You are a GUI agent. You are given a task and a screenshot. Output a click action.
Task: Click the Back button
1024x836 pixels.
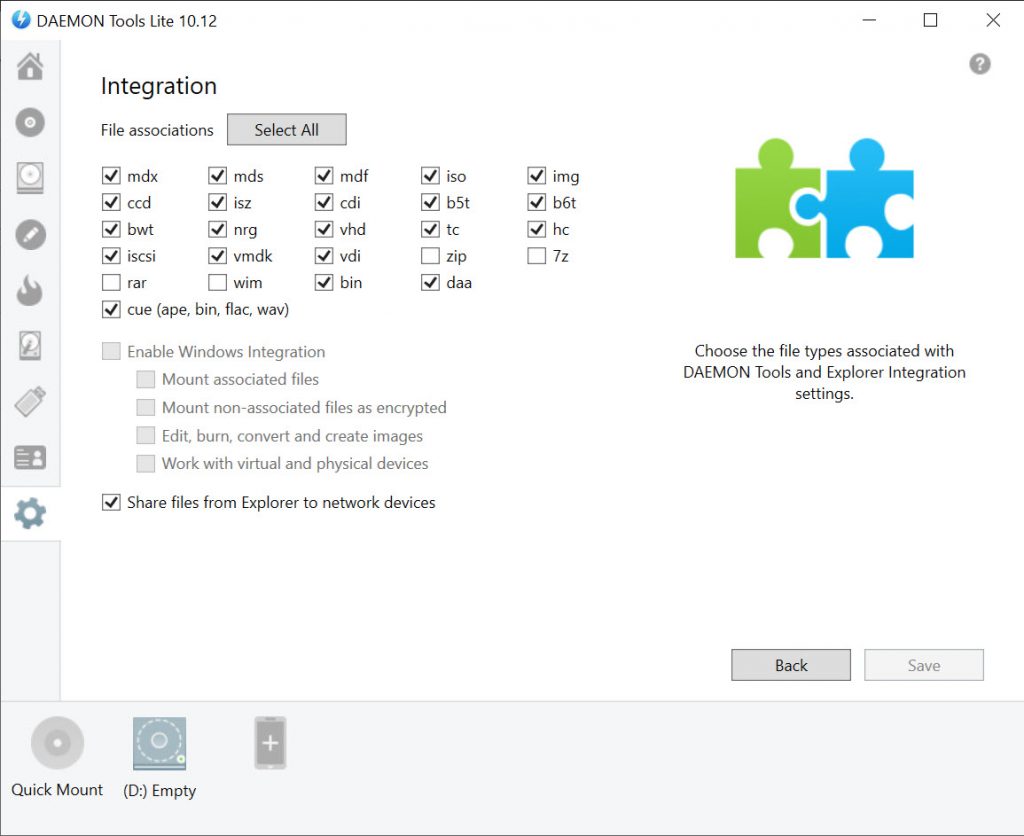pyautogui.click(x=790, y=665)
